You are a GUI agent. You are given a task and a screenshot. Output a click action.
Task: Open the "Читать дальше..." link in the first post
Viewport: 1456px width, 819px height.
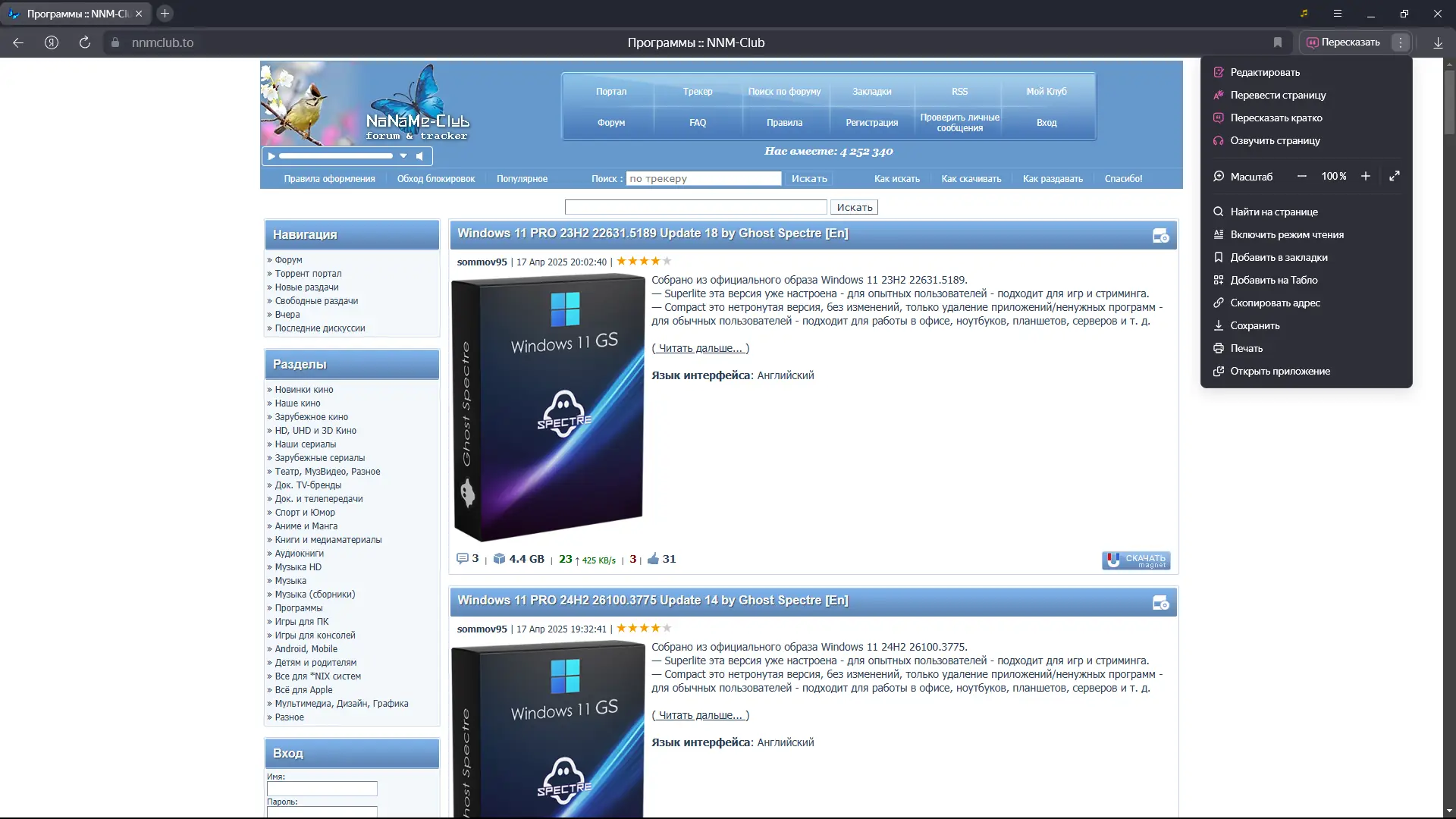point(700,348)
